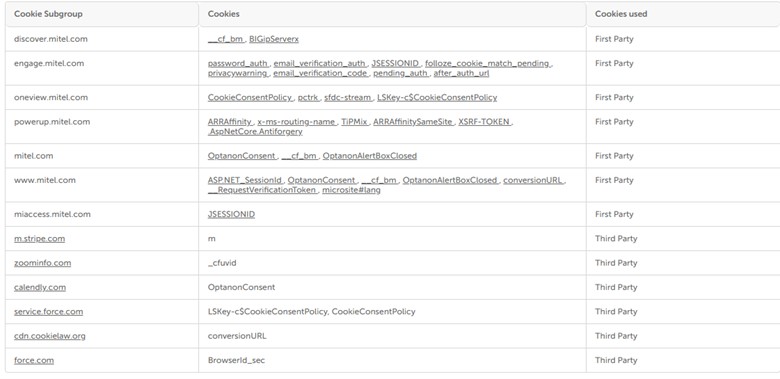Click First Party in powerup.mitel.com row

[x=614, y=122]
